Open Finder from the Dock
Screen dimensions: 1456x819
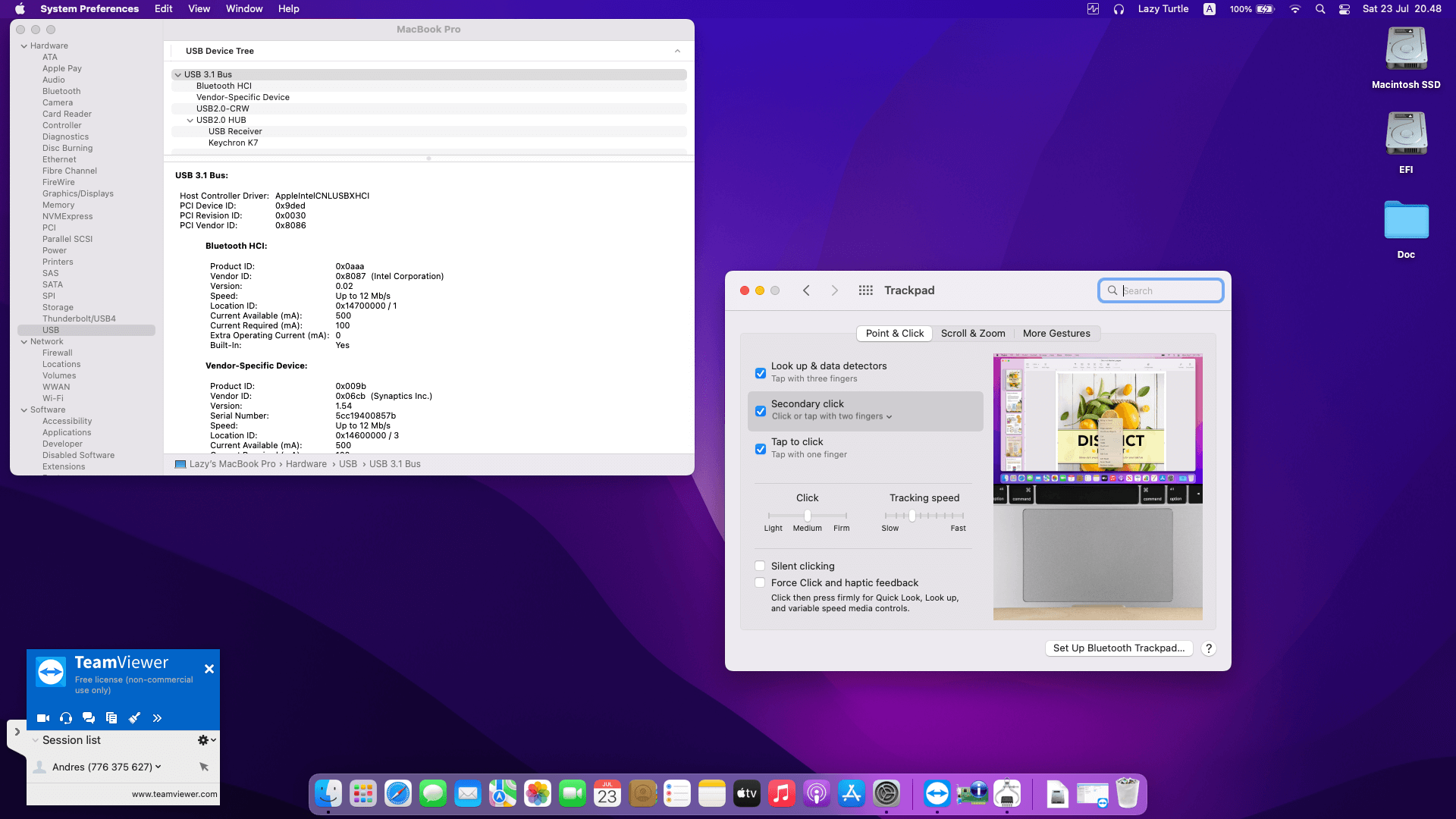[328, 794]
